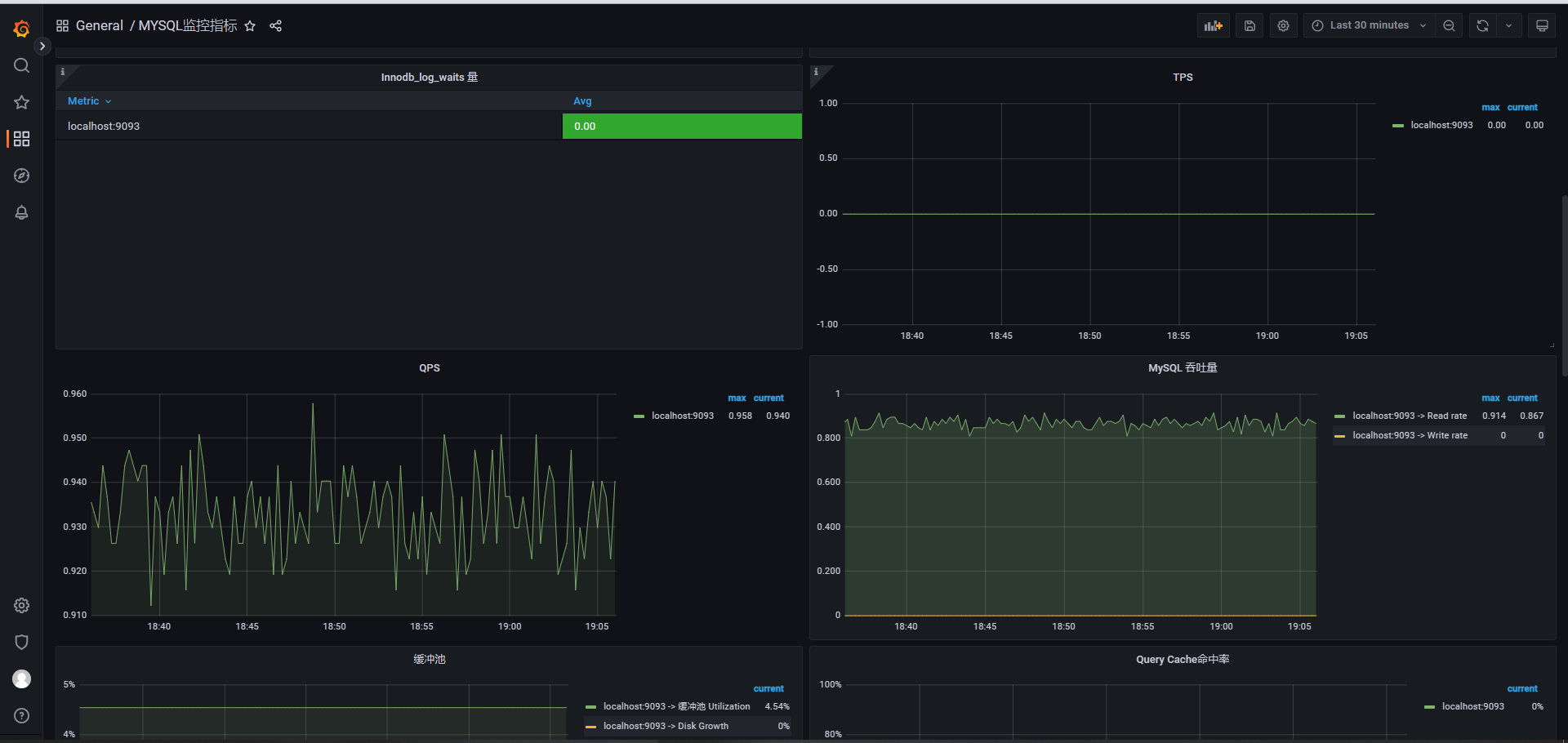Sort 缓冲池 legend by current
The width and height of the screenshot is (1568, 743).
[768, 689]
